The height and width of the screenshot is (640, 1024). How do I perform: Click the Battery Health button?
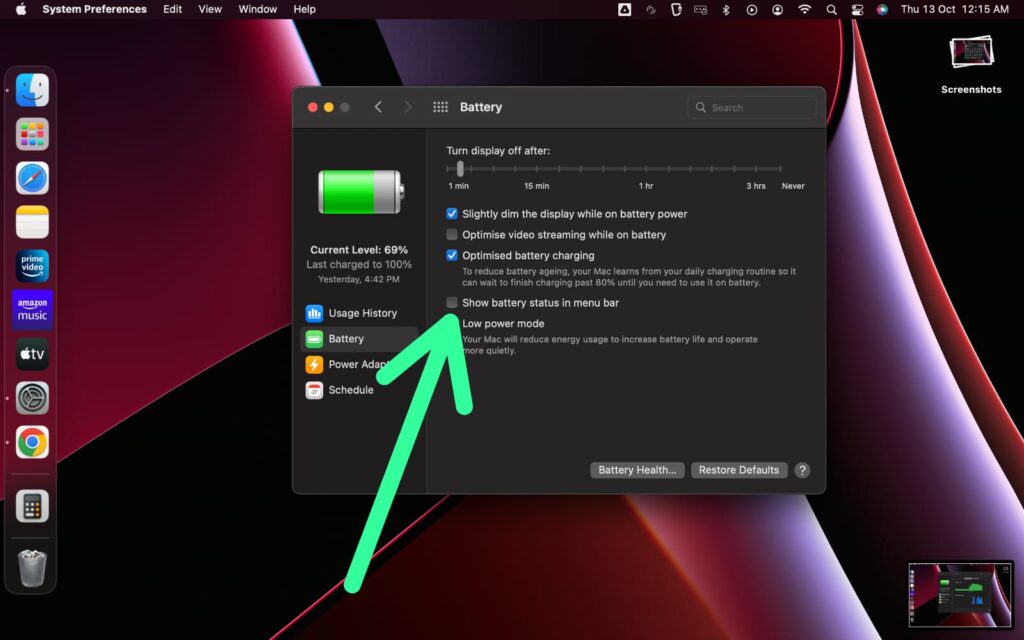[x=637, y=469]
